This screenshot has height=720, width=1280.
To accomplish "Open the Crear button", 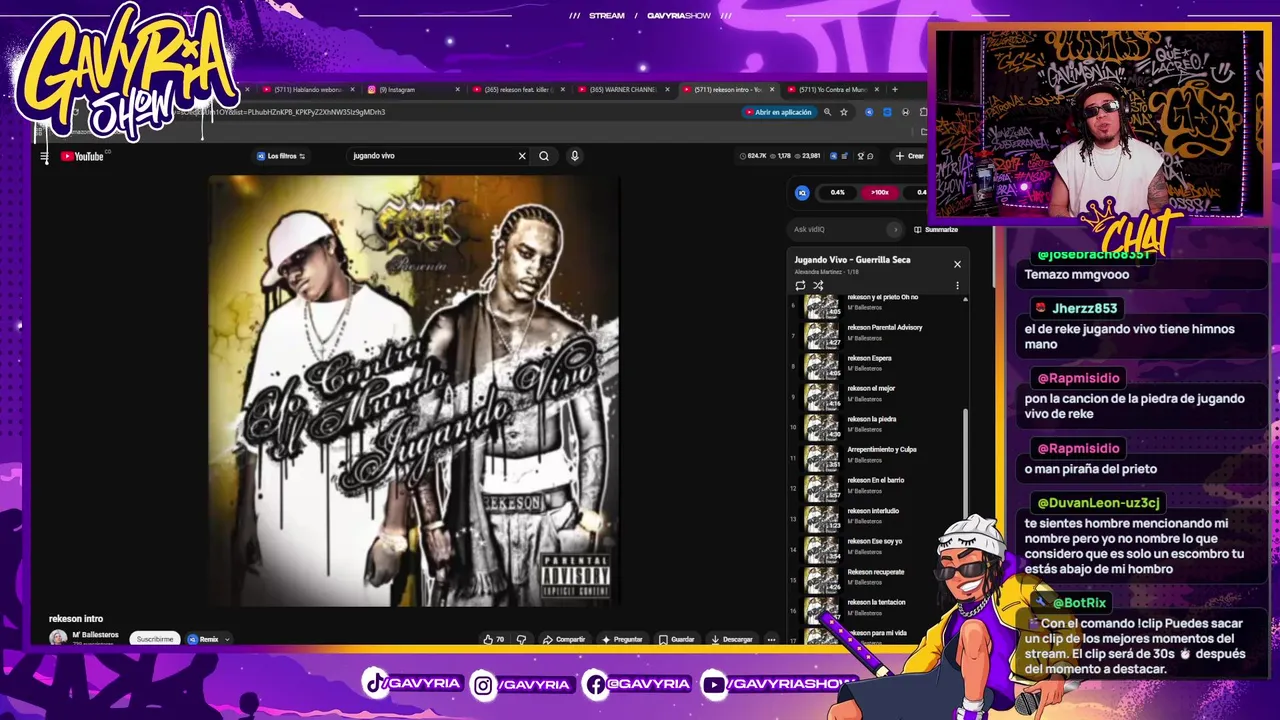I will 910,156.
